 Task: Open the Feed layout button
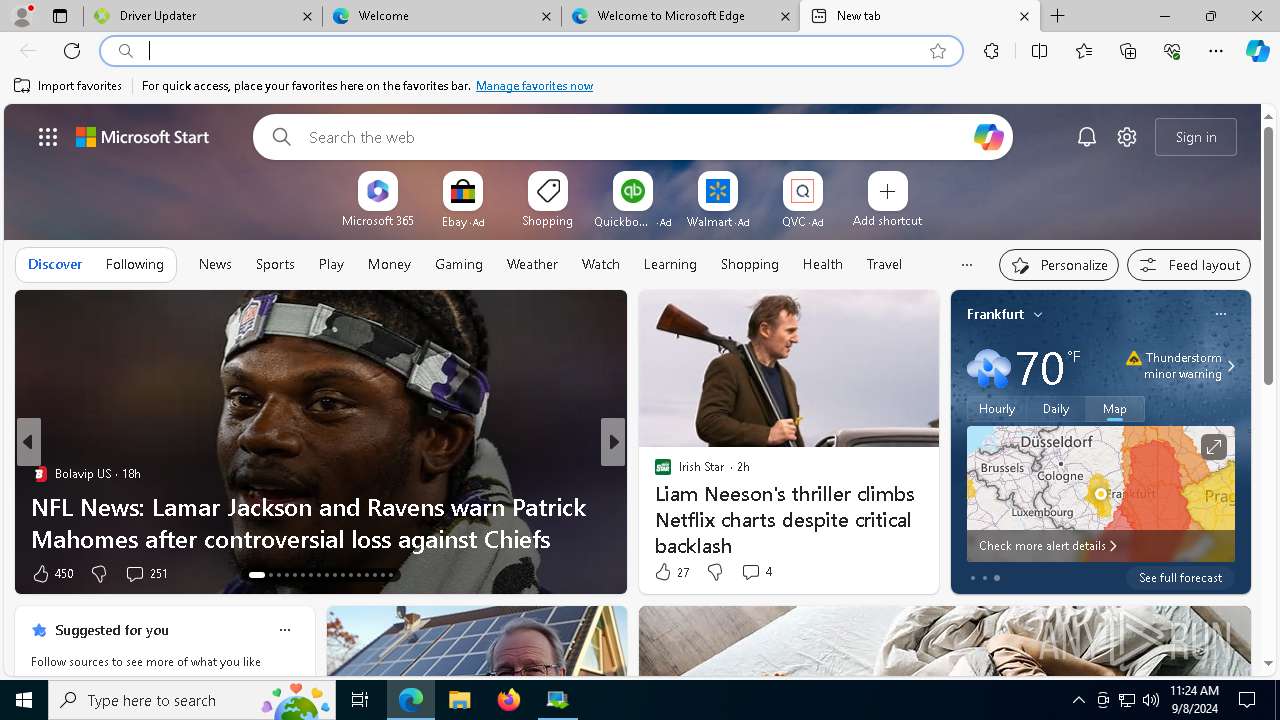[1189, 265]
